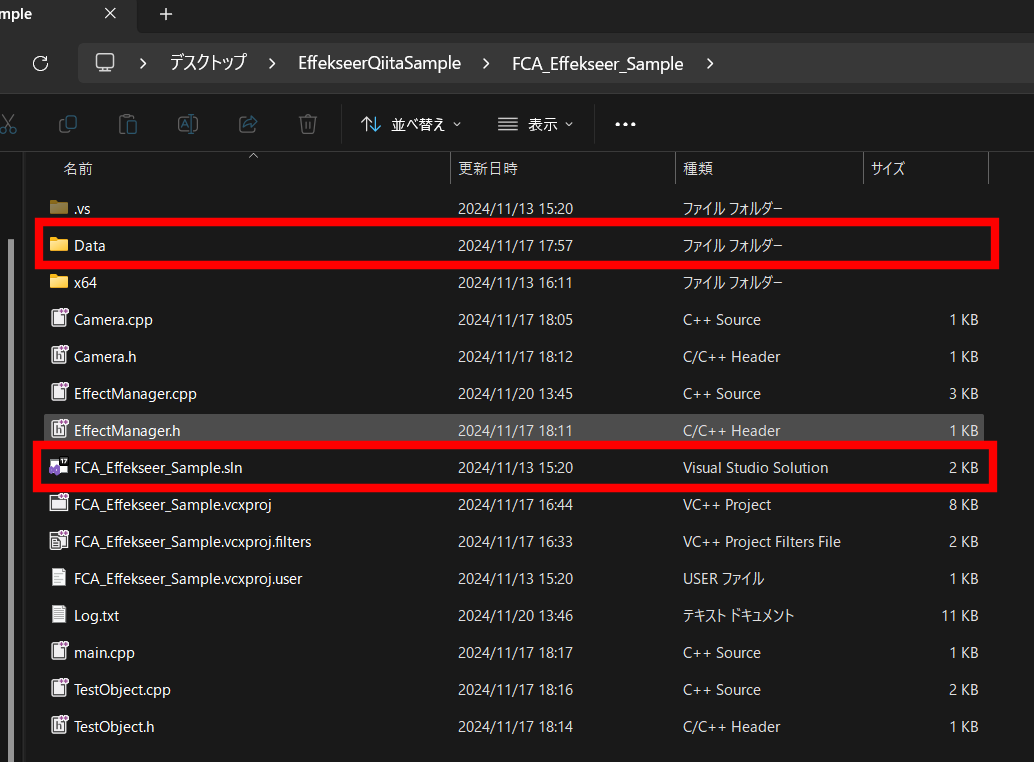The image size is (1034, 762).
Task: Select the Log.txt file icon
Action: click(59, 614)
